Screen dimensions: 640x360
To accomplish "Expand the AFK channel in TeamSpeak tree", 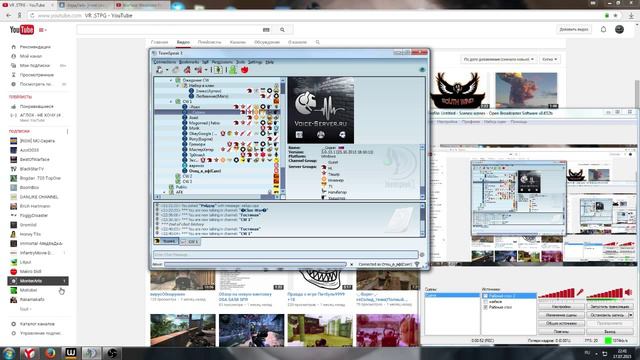I will tap(165, 192).
